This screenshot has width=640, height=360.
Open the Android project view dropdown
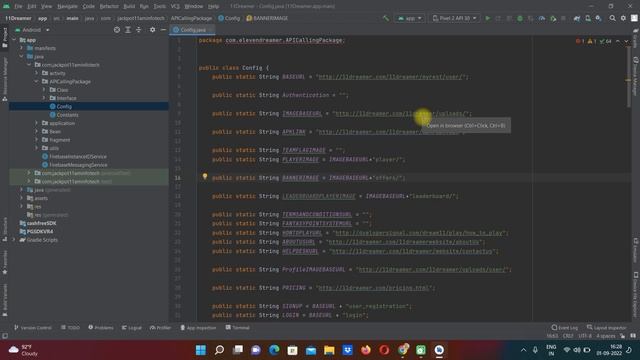32,30
